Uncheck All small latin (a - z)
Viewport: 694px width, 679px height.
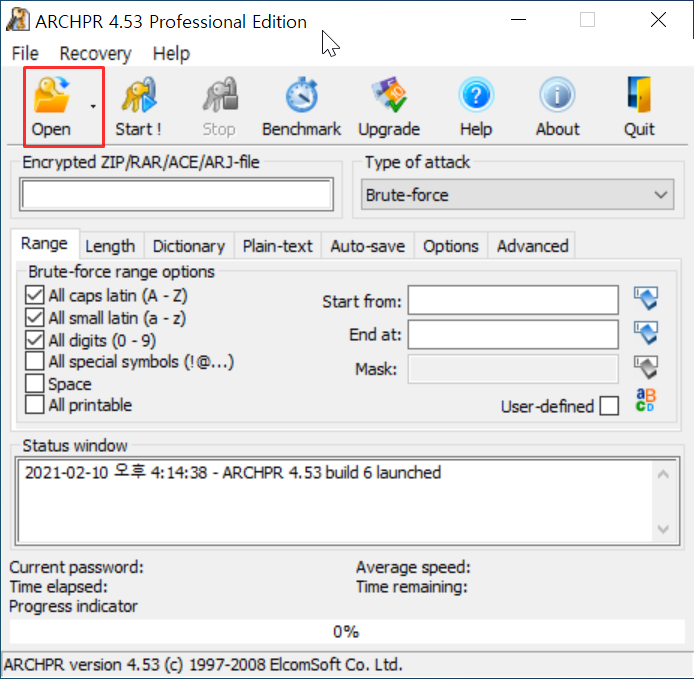coord(35,318)
